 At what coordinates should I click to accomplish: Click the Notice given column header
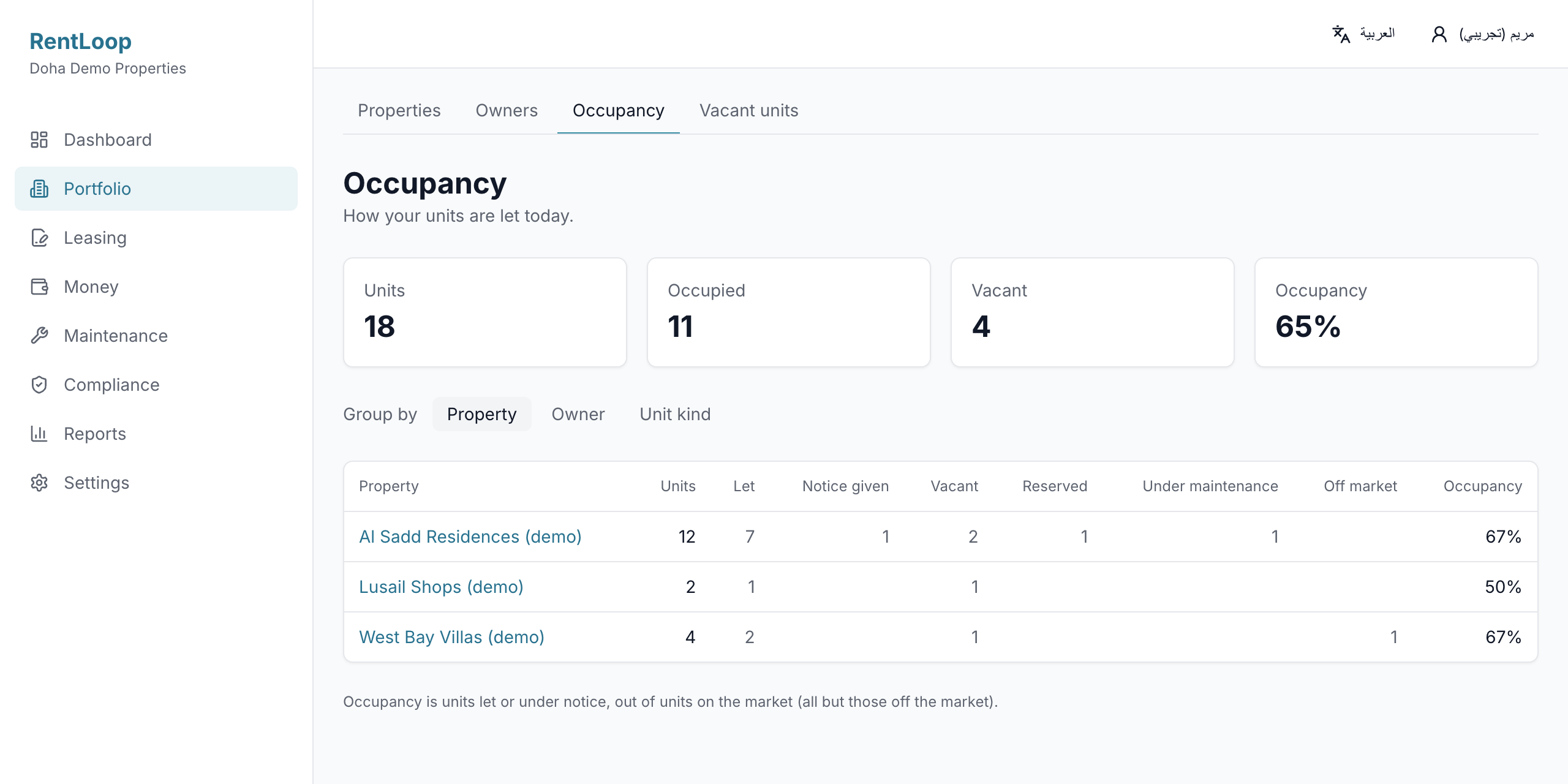[x=845, y=486]
